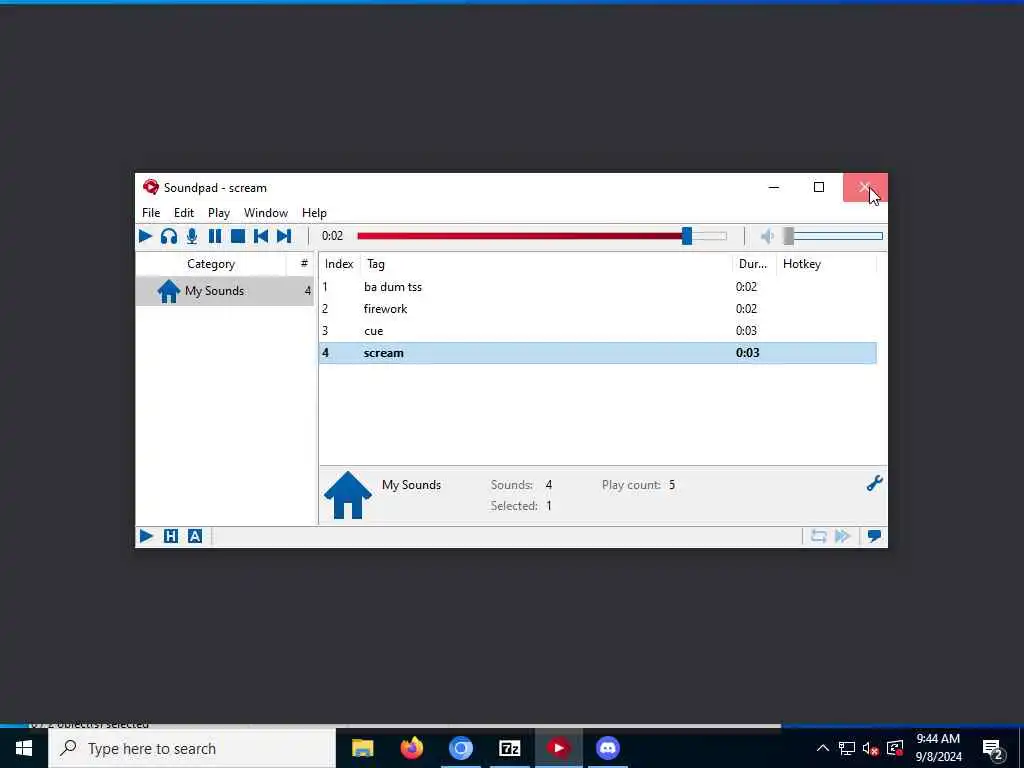The height and width of the screenshot is (768, 1024).
Task: Open Chromium browser from the taskbar
Action: [460, 748]
